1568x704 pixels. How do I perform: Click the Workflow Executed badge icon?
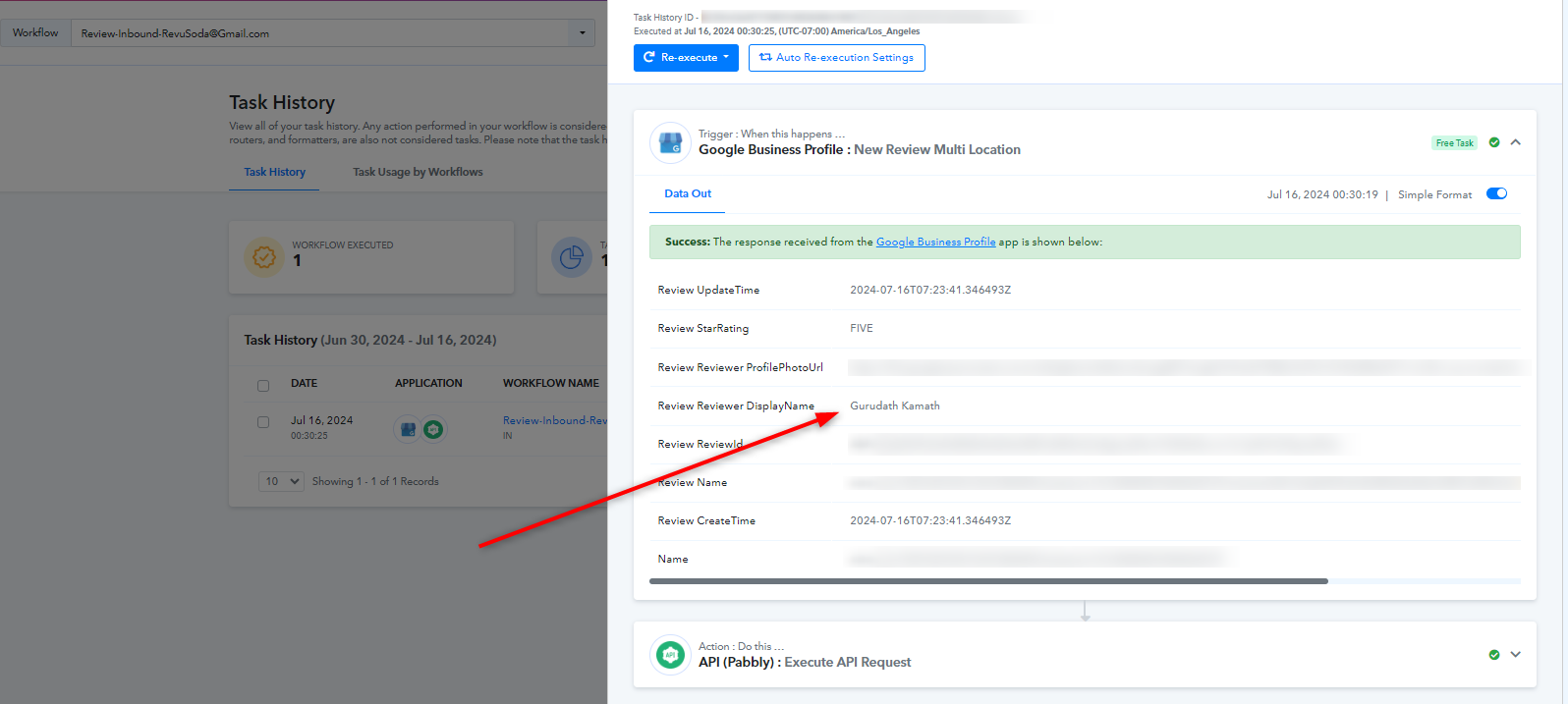263,257
